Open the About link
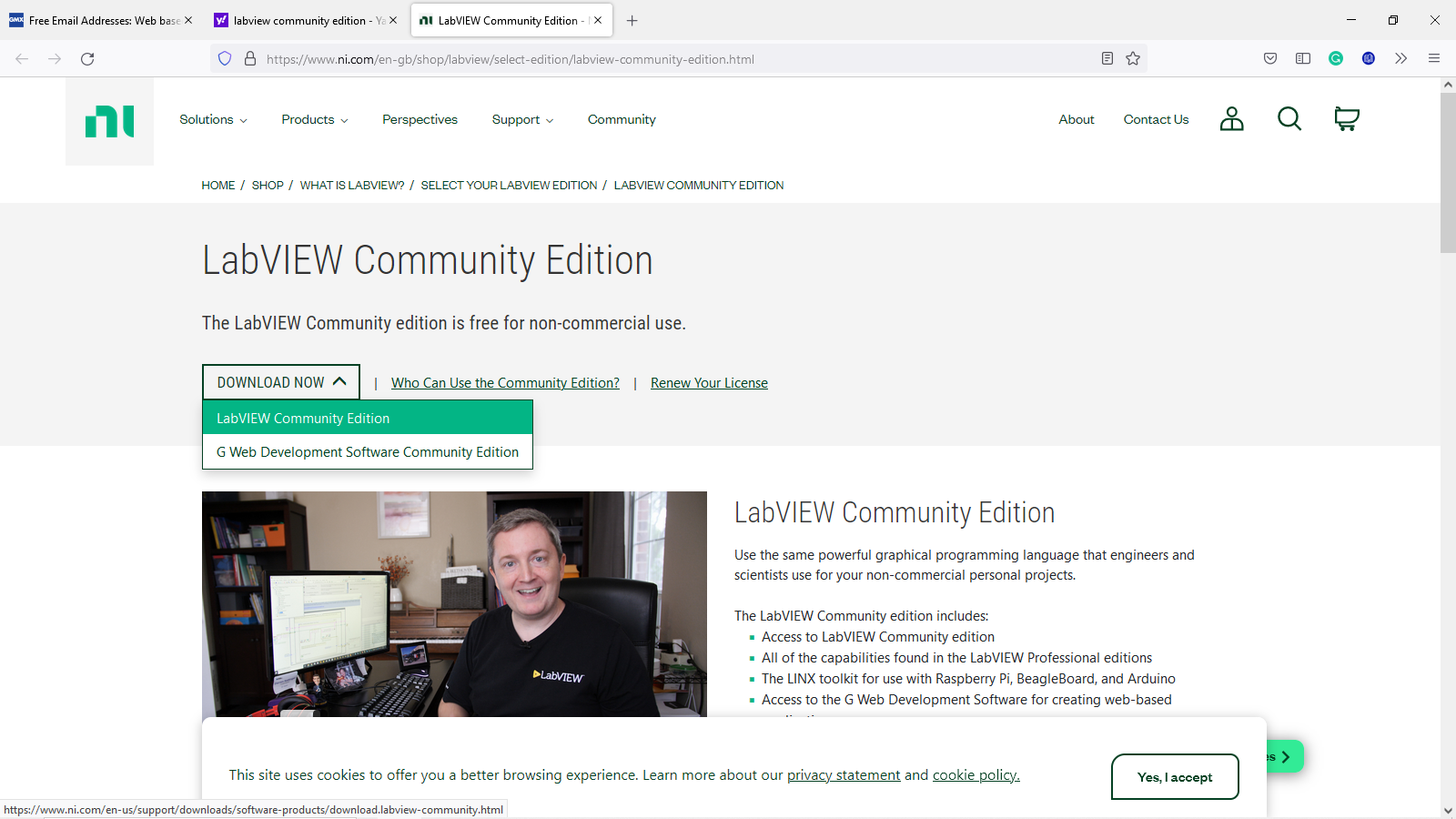This screenshot has height=819, width=1456. (x=1077, y=120)
